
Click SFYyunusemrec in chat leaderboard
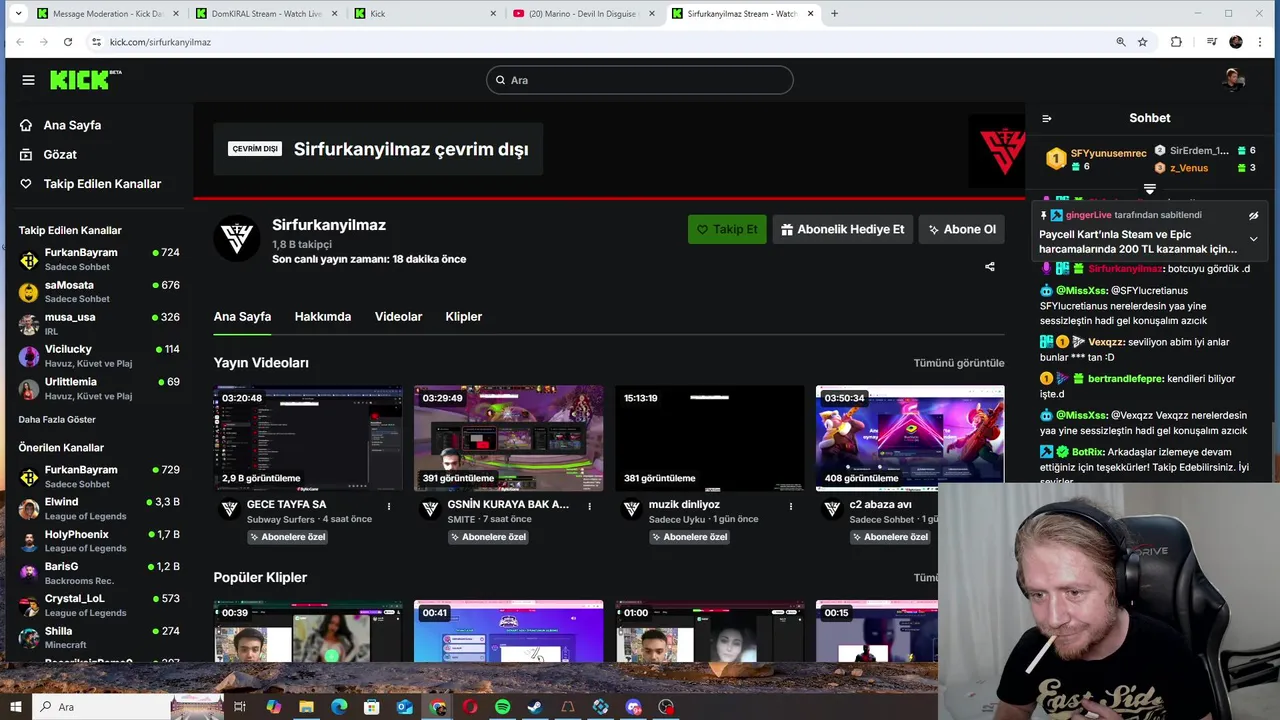pos(1108,153)
